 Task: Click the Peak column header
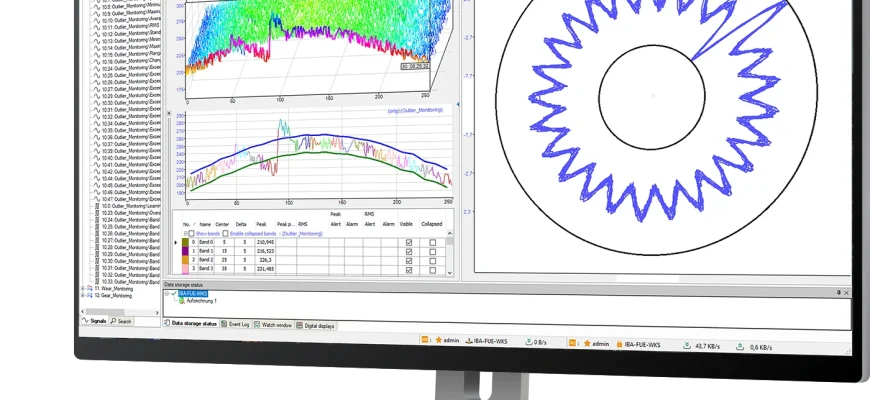tap(261, 225)
